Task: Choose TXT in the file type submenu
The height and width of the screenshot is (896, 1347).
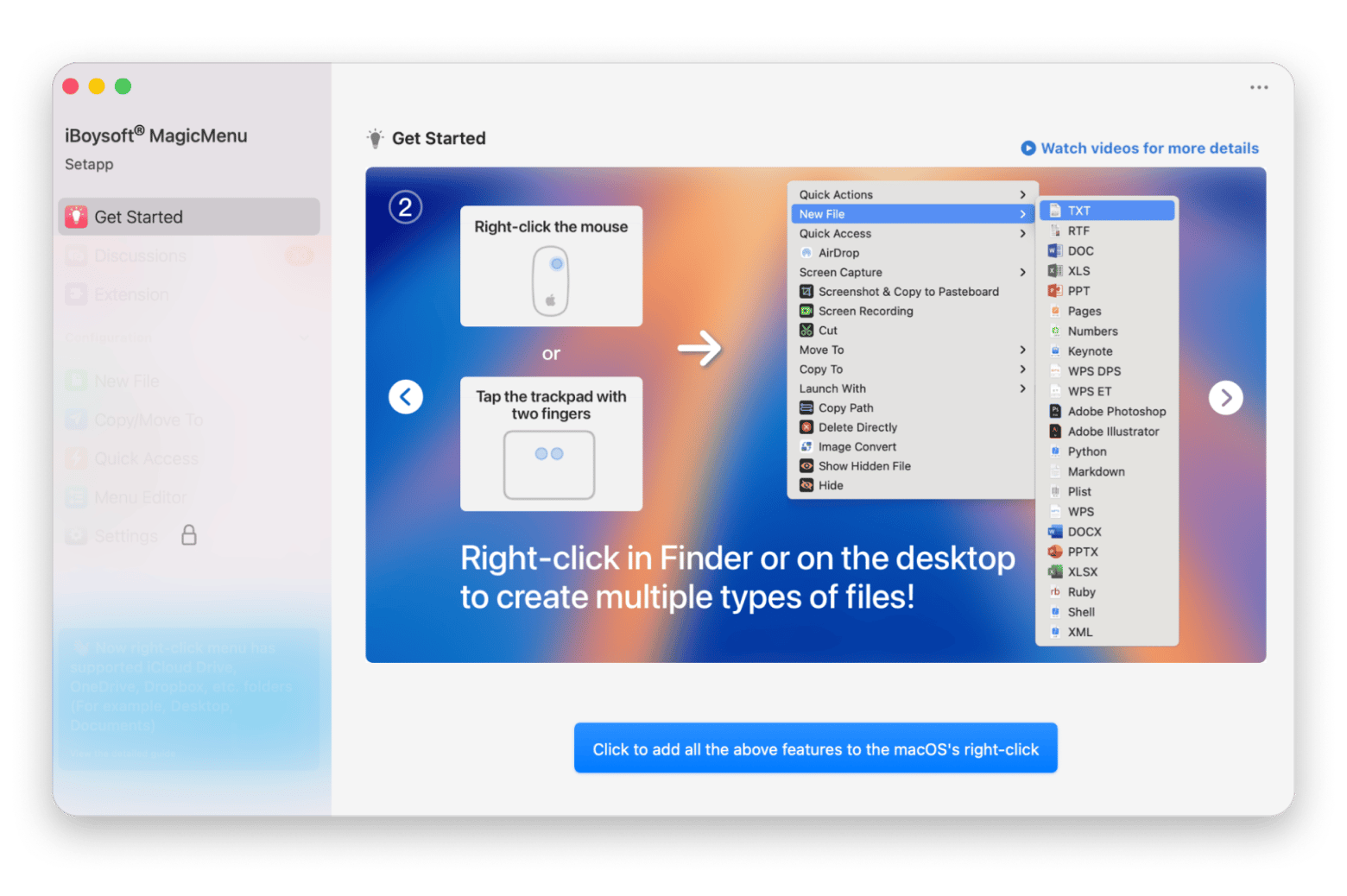Action: click(1107, 211)
